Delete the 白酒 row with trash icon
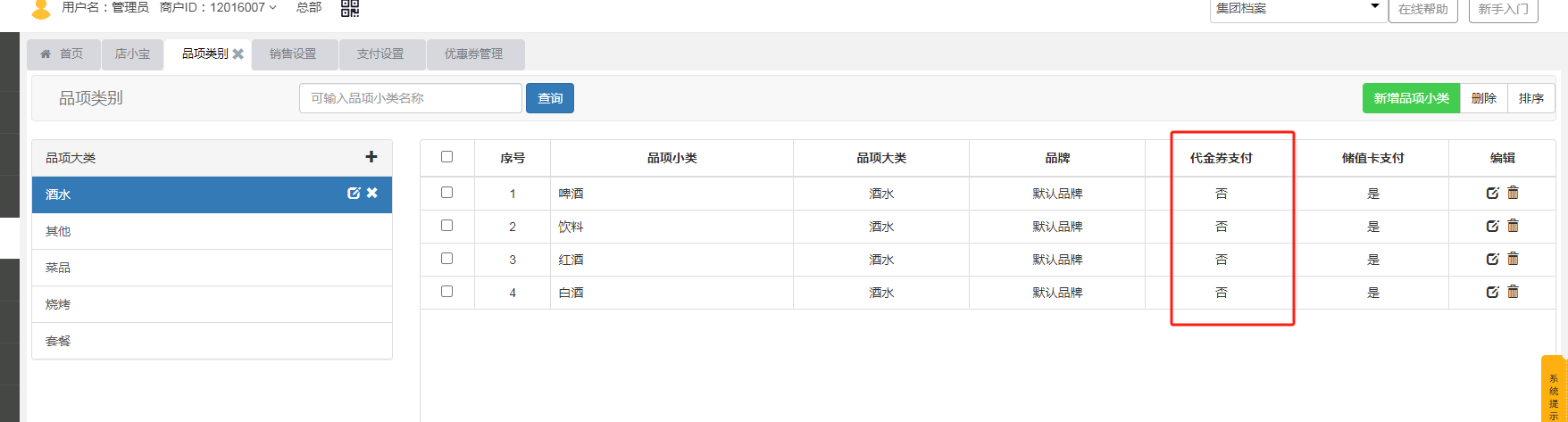Screen dimensions: 1568x422 point(1513,292)
